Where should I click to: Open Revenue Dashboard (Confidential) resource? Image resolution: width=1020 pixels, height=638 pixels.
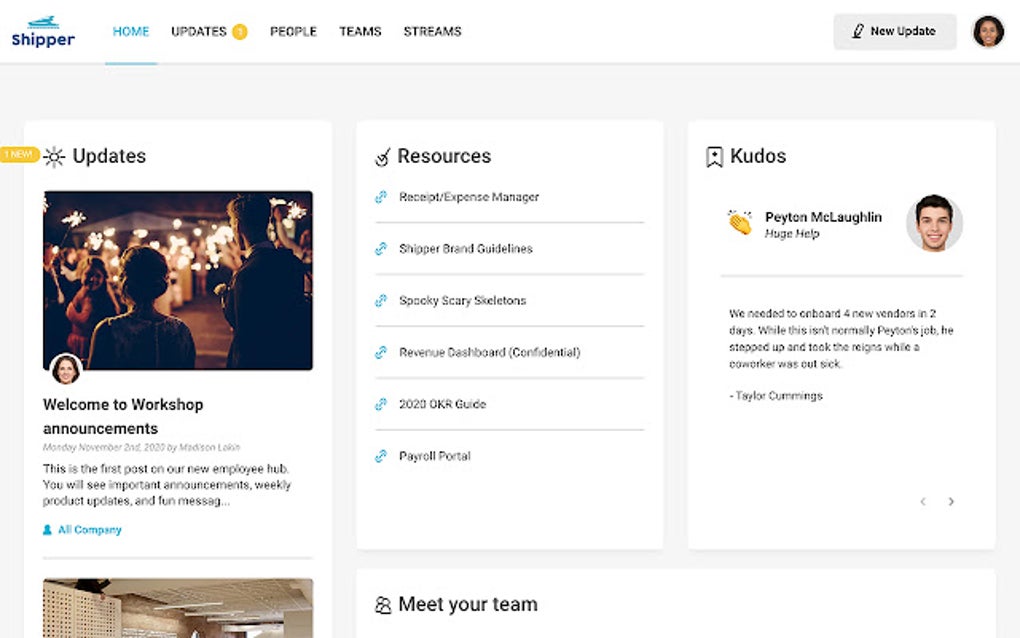489,352
